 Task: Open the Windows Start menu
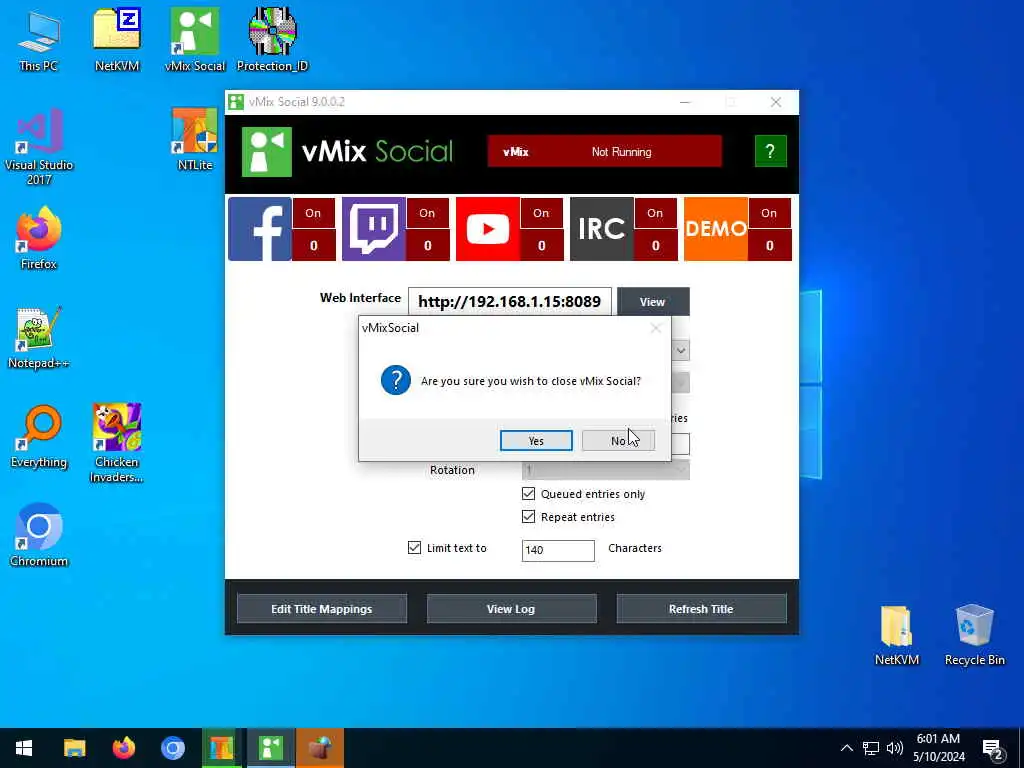click(24, 748)
